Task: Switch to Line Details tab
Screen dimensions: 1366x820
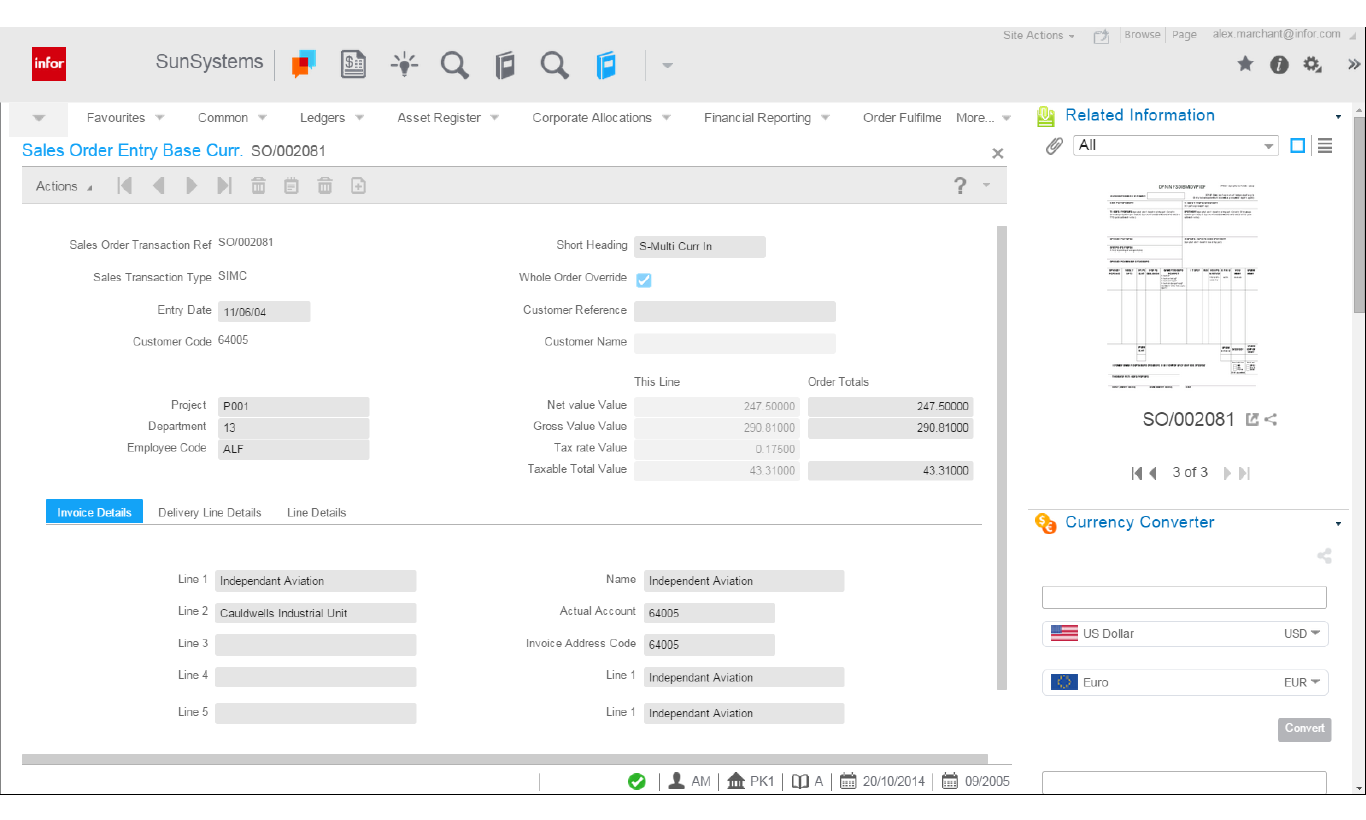Action: [x=317, y=512]
